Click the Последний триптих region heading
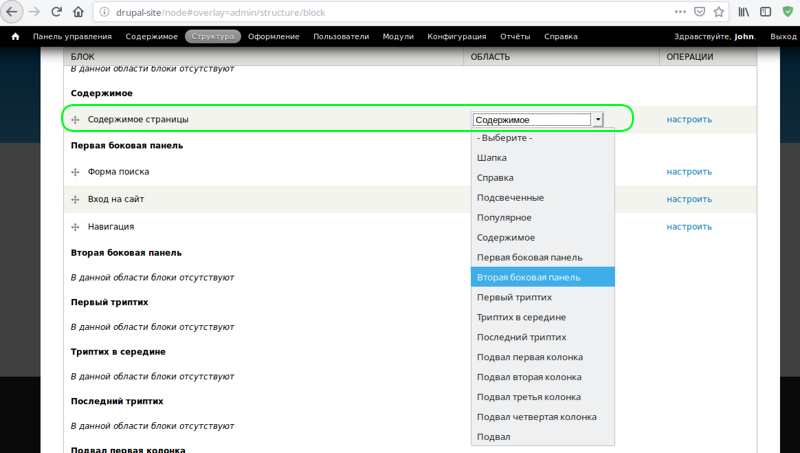The width and height of the screenshot is (800, 453). click(x=117, y=401)
